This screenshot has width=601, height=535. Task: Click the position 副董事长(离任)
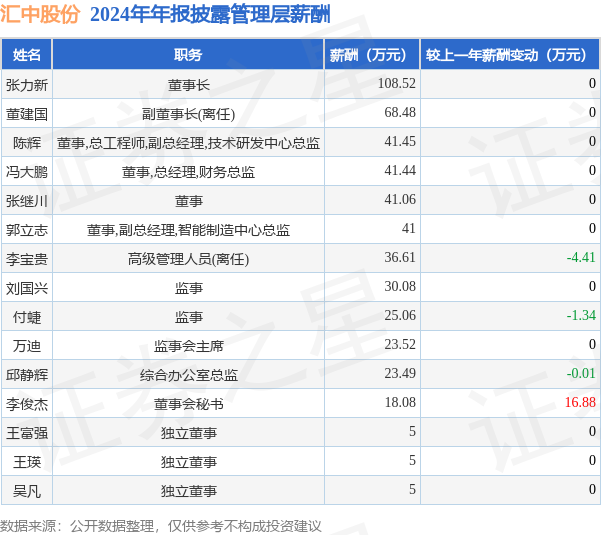(x=188, y=114)
